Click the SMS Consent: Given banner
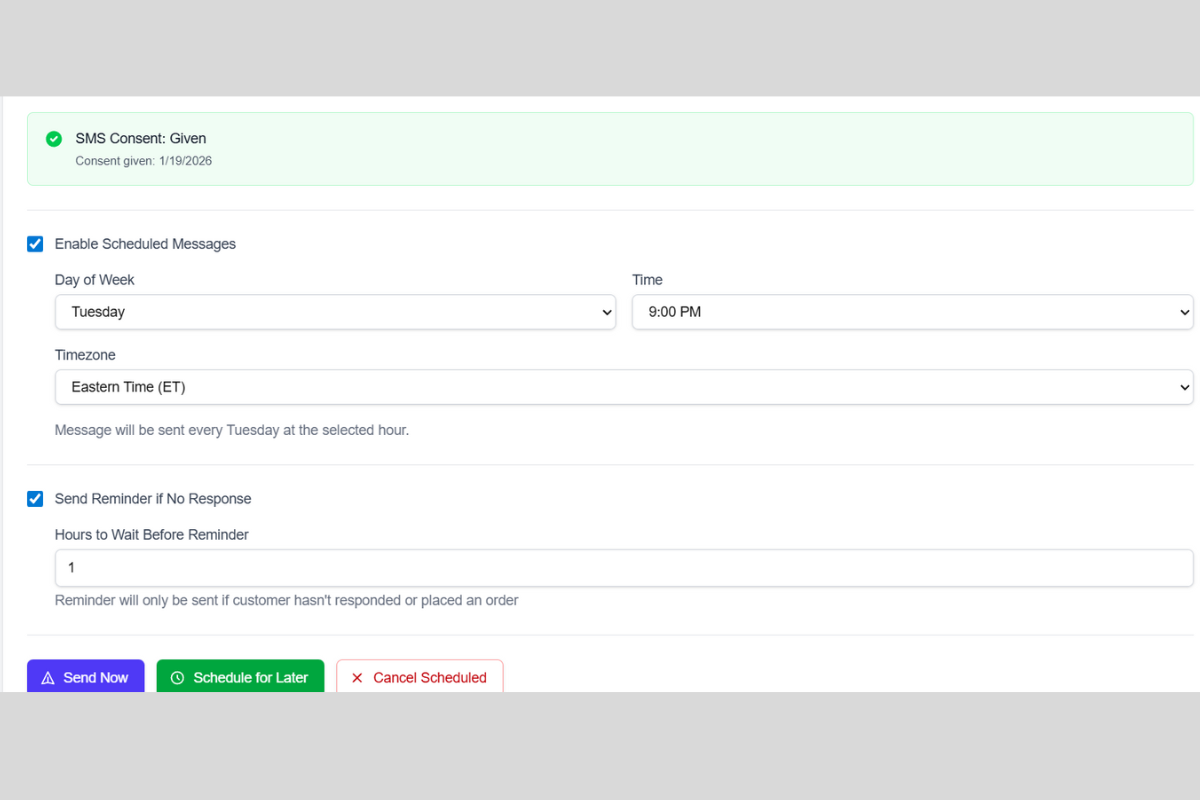The width and height of the screenshot is (1200, 800). [600, 148]
